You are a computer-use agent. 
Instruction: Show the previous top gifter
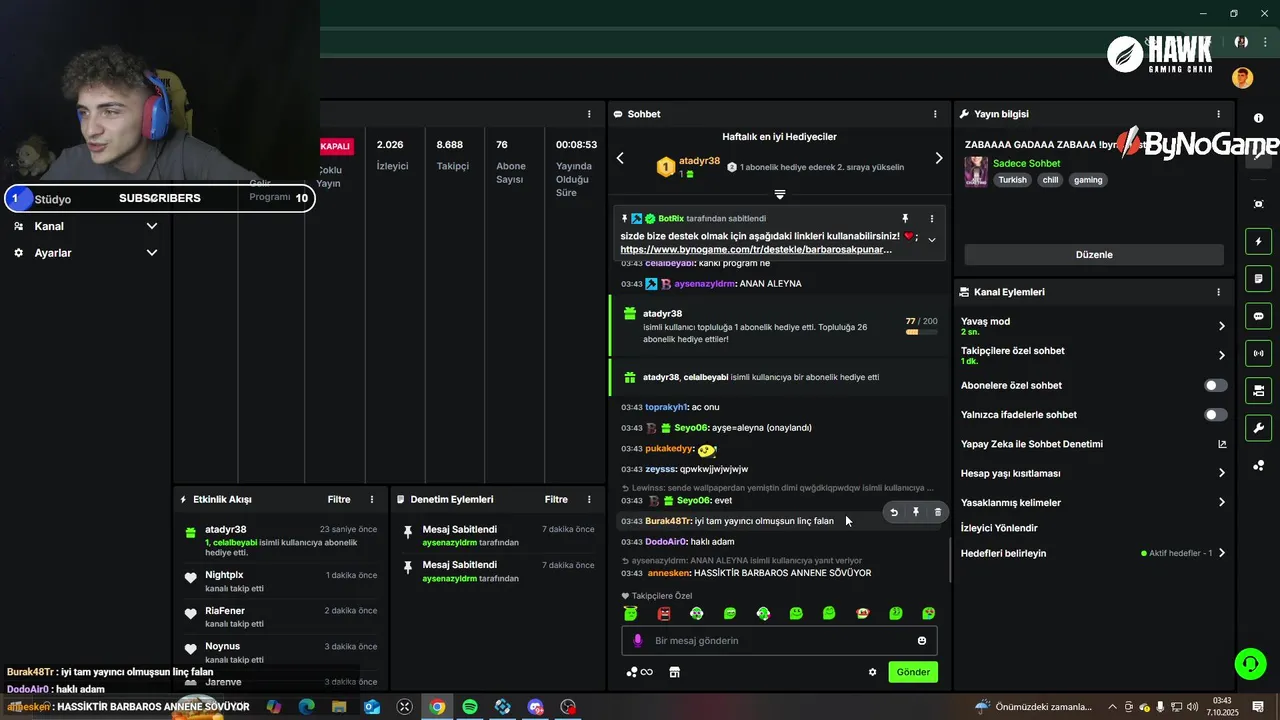[620, 158]
